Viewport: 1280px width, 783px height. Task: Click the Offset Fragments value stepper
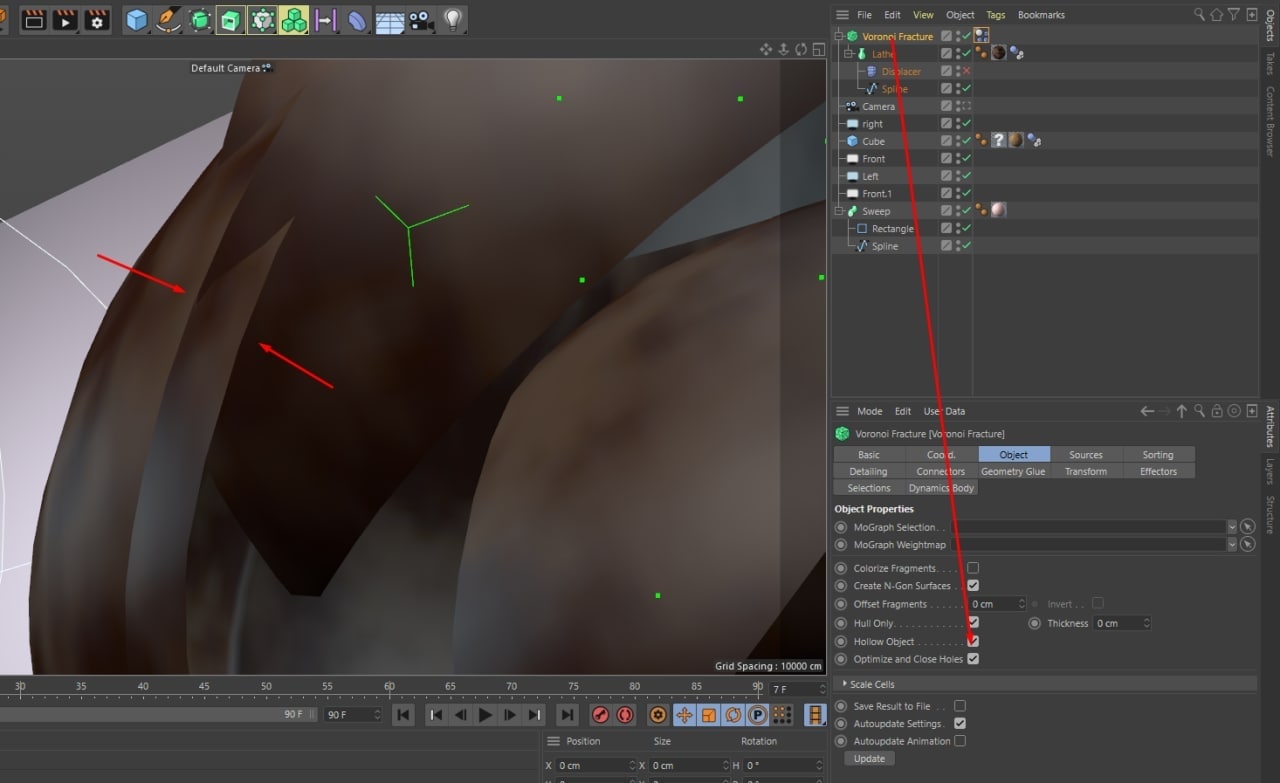[1022, 604]
